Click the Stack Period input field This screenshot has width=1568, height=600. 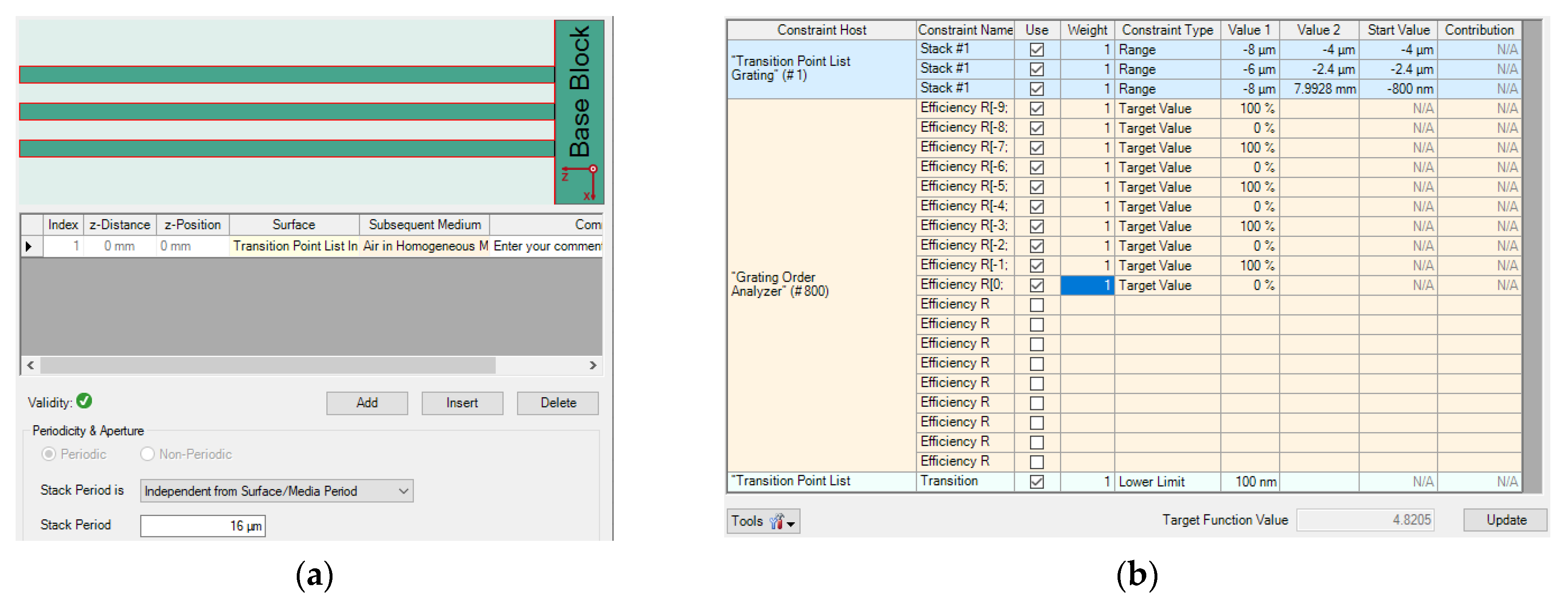(x=203, y=526)
